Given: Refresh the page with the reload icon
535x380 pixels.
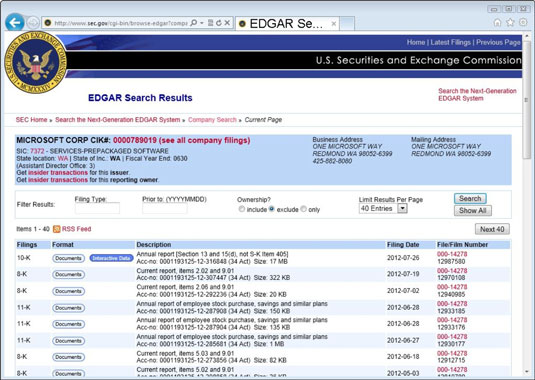Looking at the screenshot, I should pyautogui.click(x=219, y=23).
